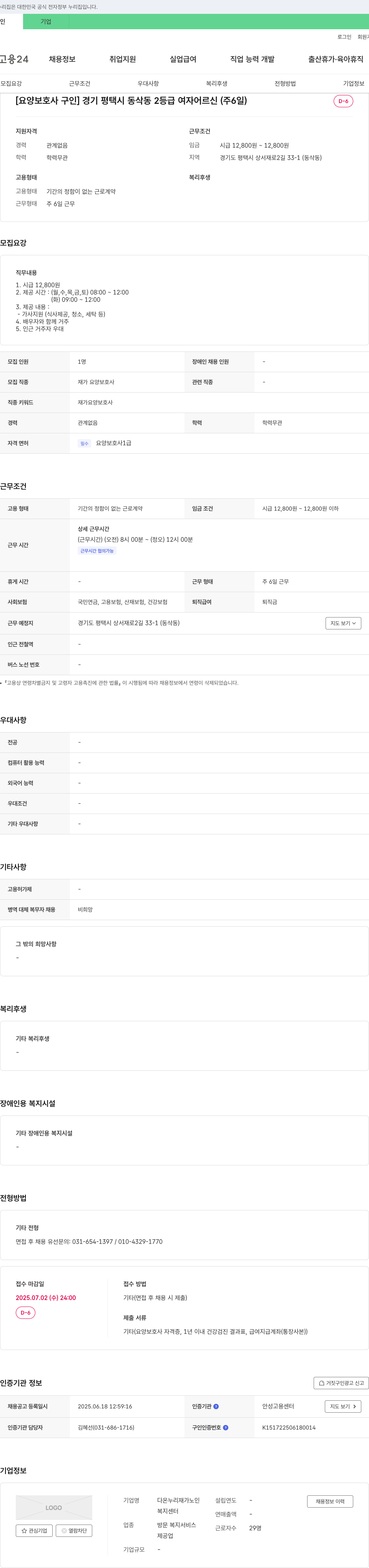Click the 고용24 site logo
Viewport: 369px width, 1568px height.
pos(14,59)
